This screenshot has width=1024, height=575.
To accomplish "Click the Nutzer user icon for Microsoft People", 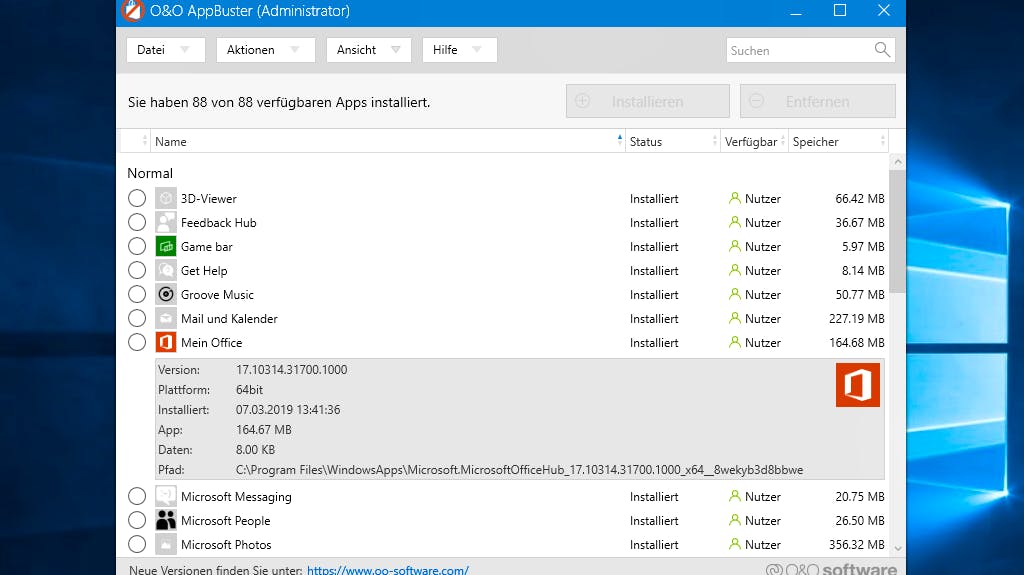I will pyautogui.click(x=735, y=520).
